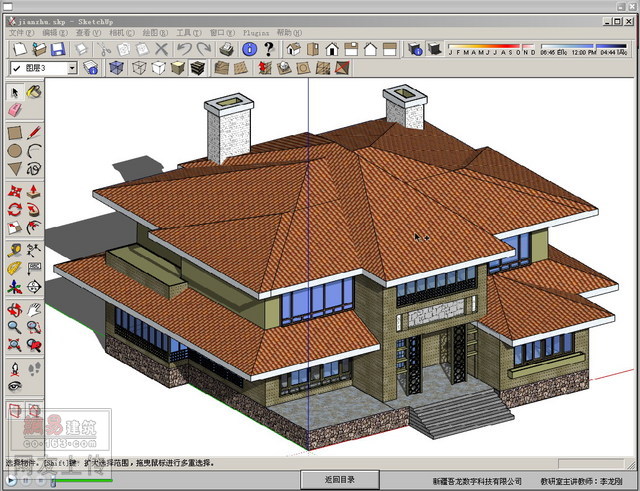Select the Paint Bucket tool
This screenshot has width=640, height=491.
coord(34,93)
